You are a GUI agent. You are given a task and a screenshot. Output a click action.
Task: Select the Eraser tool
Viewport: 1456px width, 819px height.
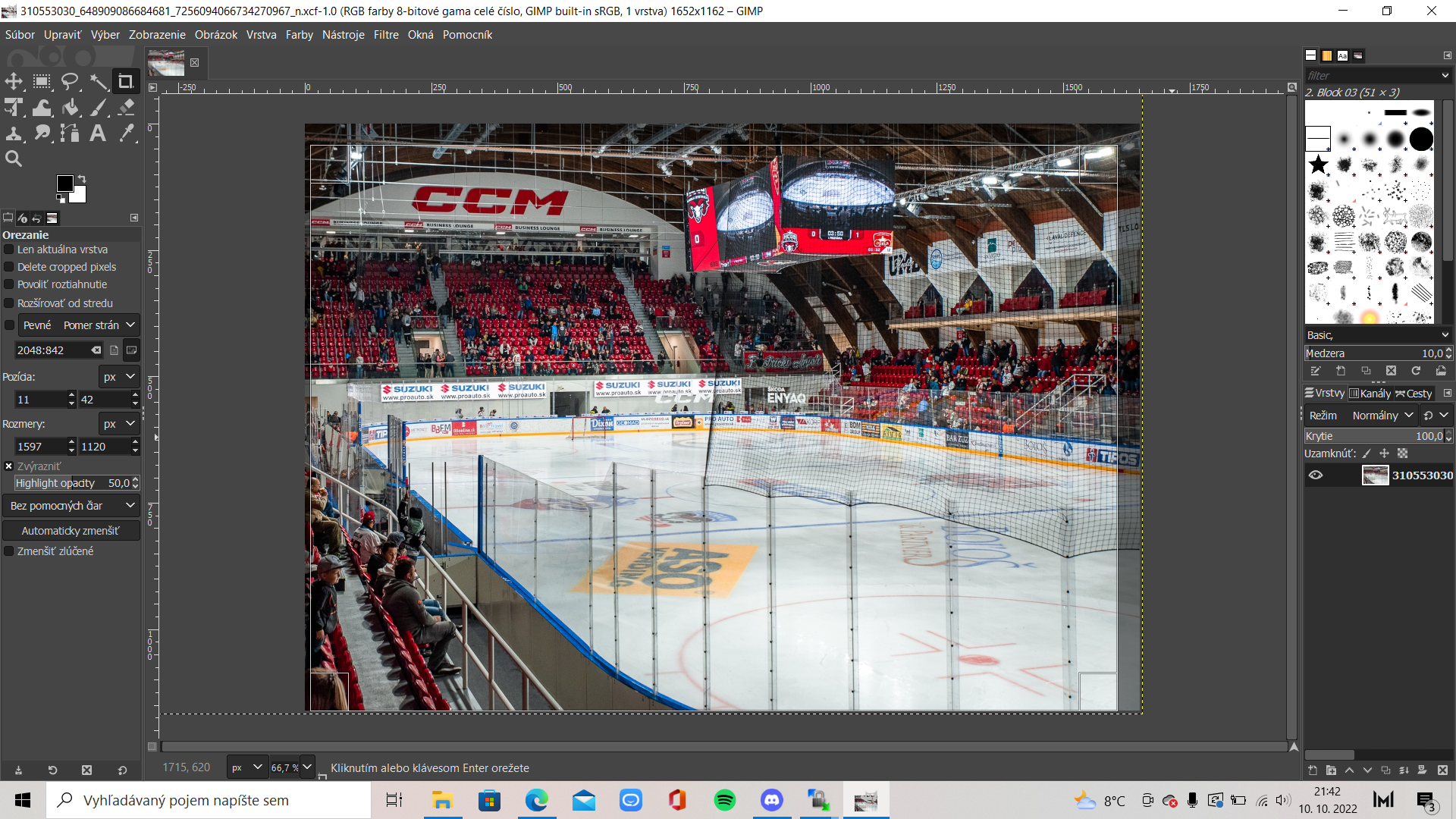point(126,108)
